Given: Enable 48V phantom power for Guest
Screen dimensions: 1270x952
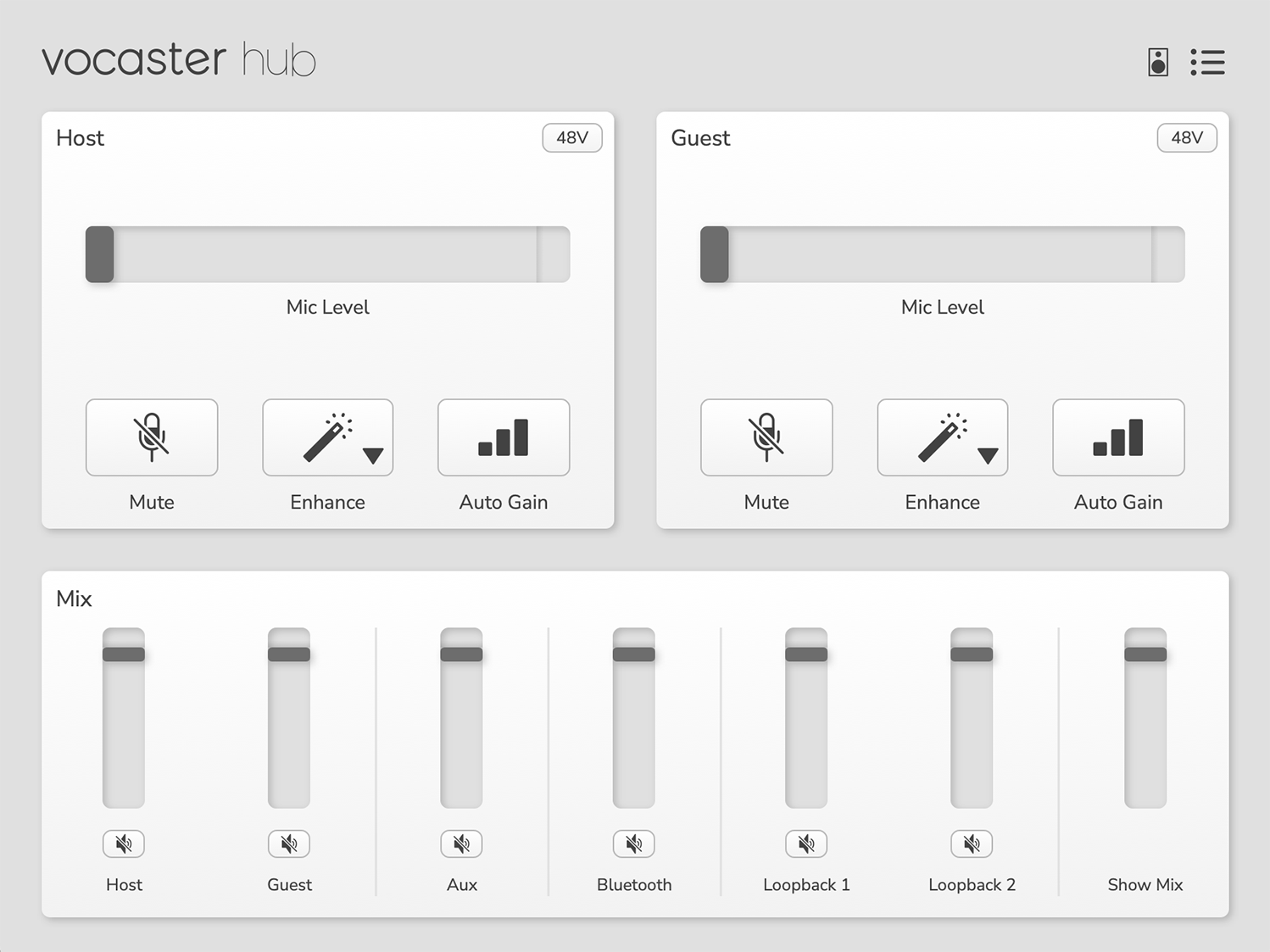Looking at the screenshot, I should coord(1187,137).
